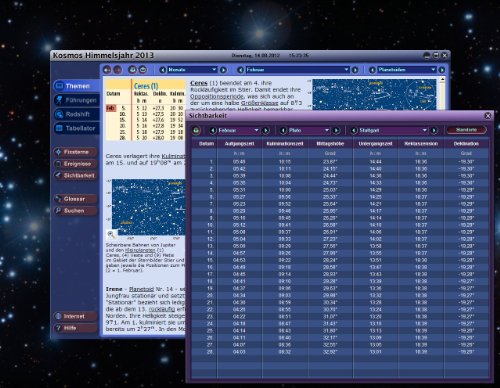Go to previous entry before Planetoiden
500x388 pixels.
pyautogui.click(x=372, y=70)
